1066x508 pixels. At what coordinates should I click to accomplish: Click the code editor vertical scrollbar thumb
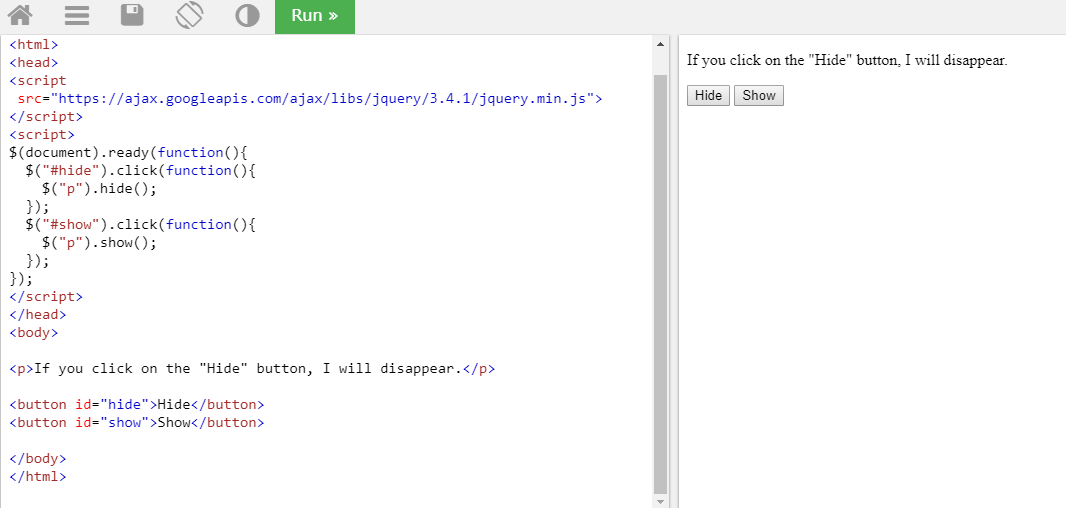[x=660, y=284]
